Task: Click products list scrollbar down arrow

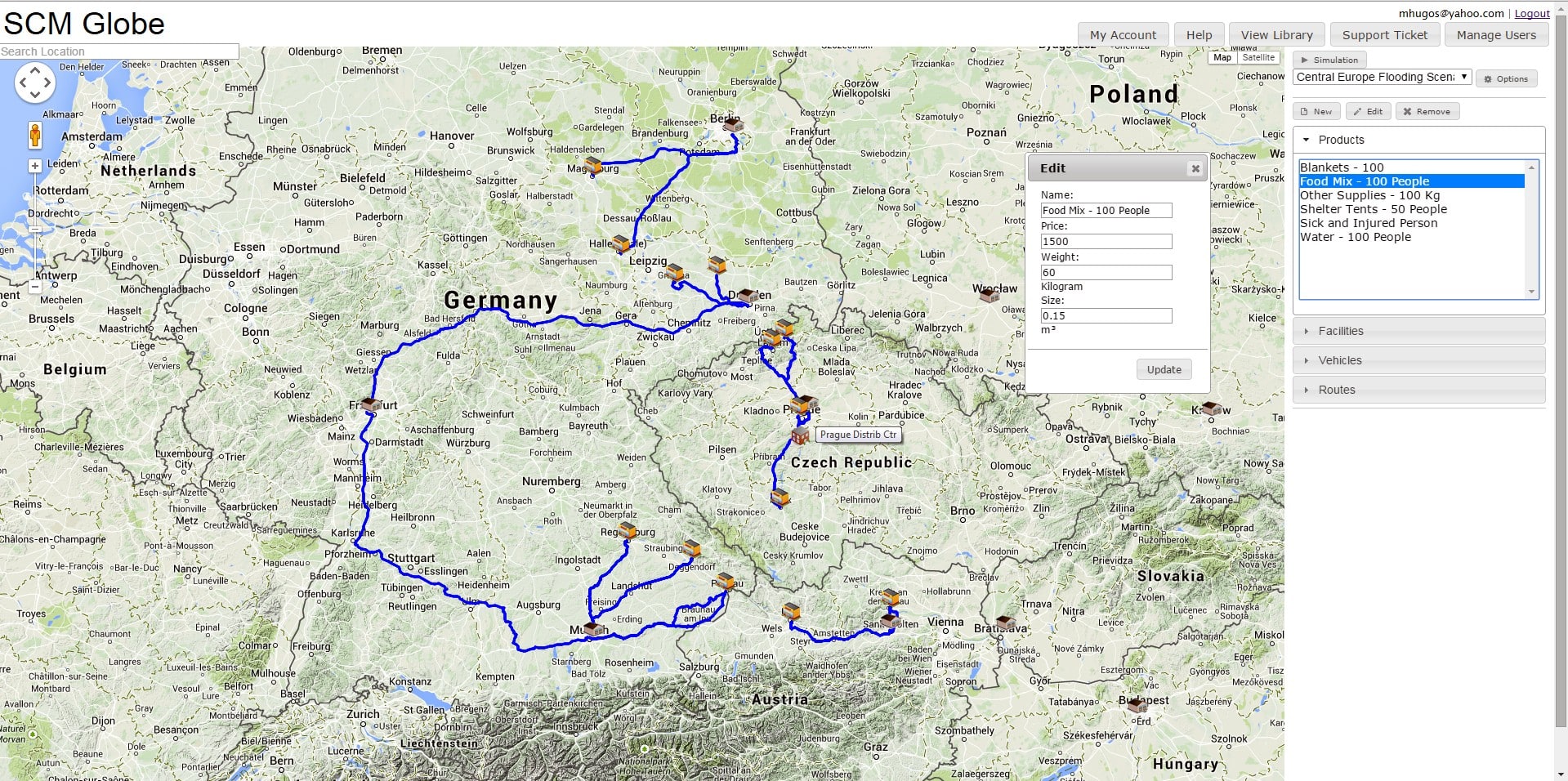Action: pyautogui.click(x=1532, y=292)
